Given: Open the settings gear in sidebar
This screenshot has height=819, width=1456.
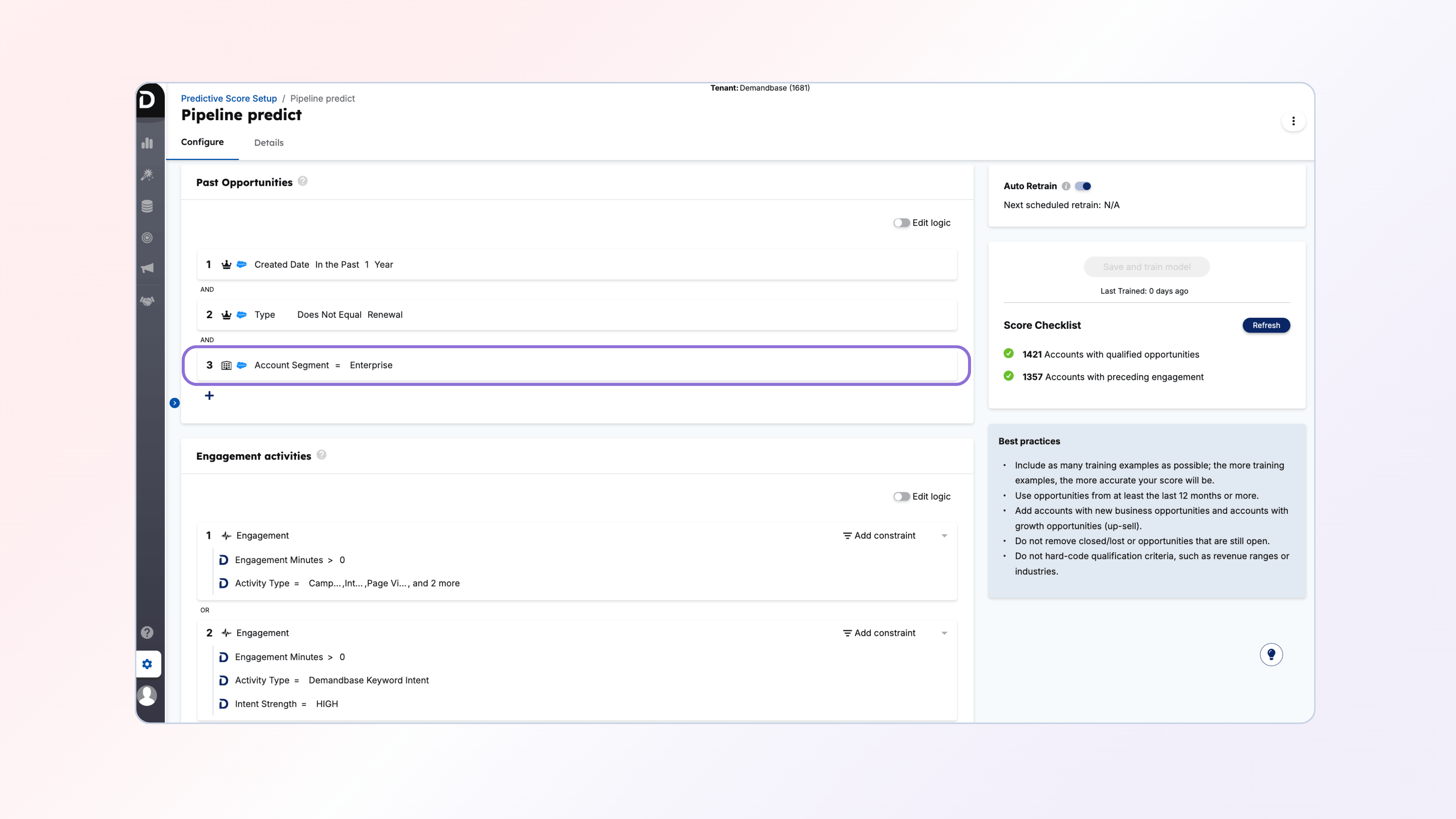Looking at the screenshot, I should 147,664.
